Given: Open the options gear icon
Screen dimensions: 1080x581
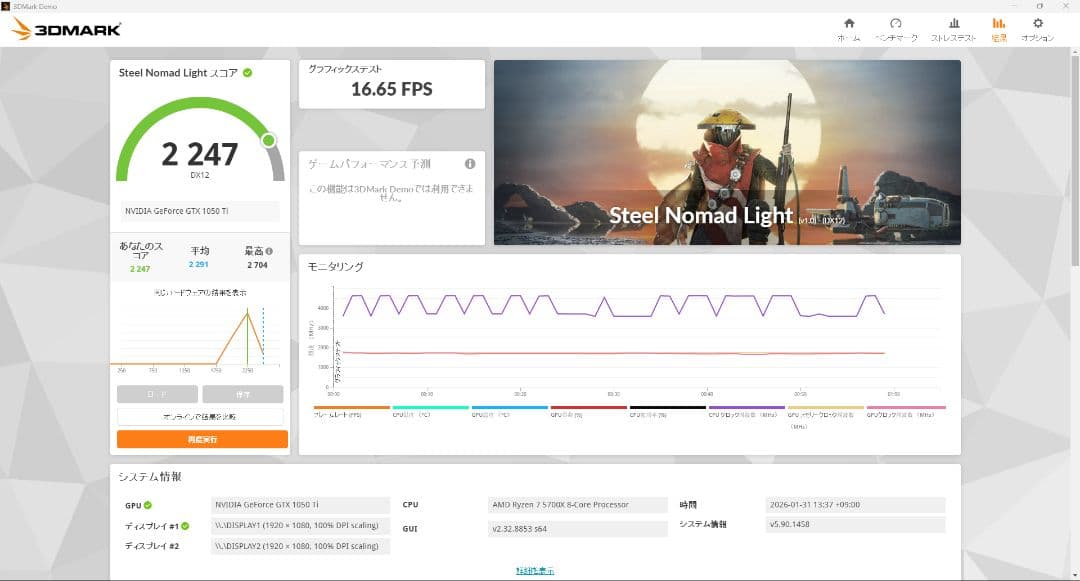Looking at the screenshot, I should tap(1038, 25).
